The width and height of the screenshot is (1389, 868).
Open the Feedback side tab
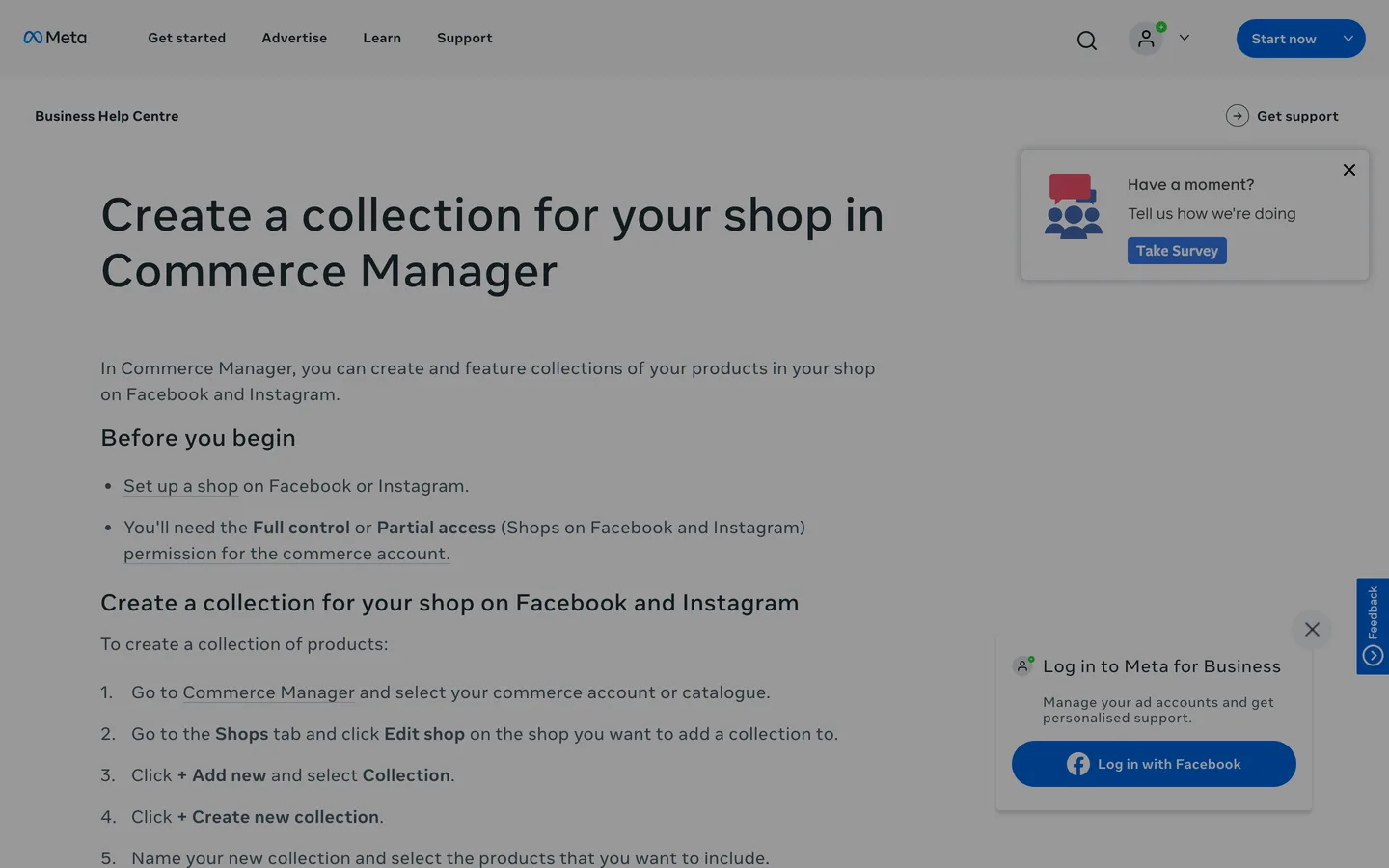1373,626
